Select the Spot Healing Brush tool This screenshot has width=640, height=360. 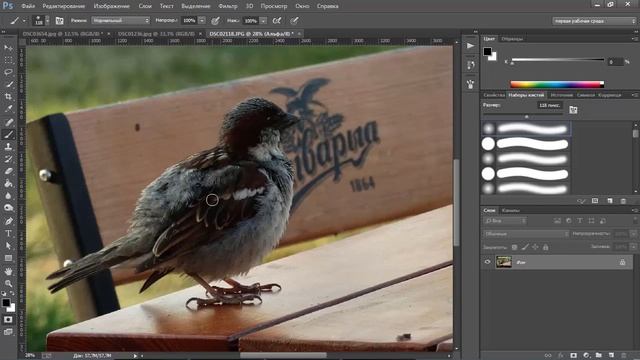click(x=8, y=122)
